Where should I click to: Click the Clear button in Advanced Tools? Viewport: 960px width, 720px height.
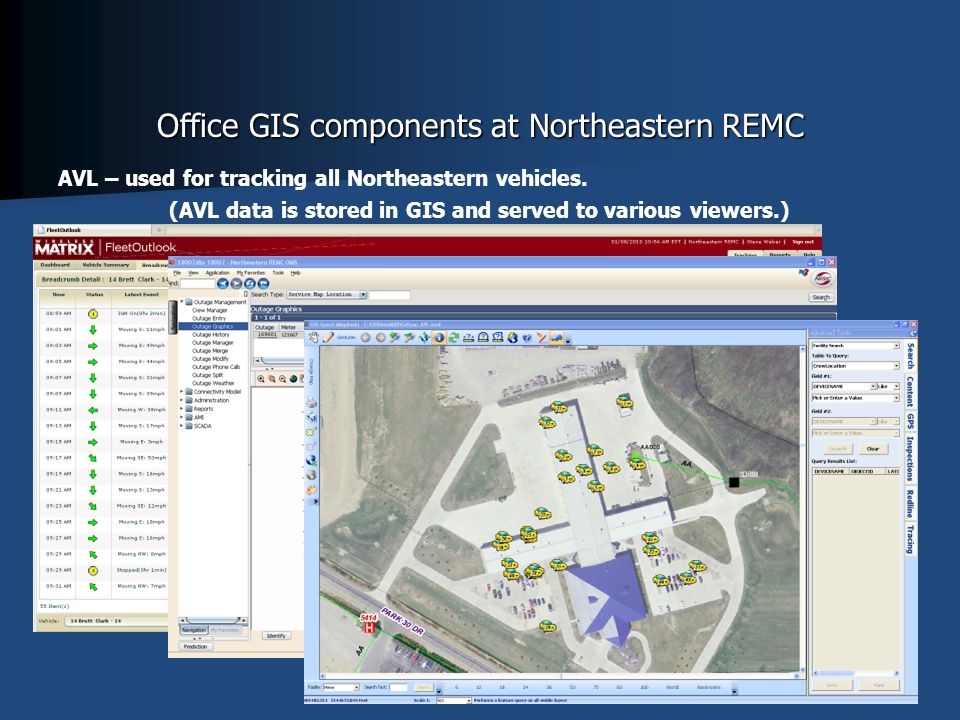[x=872, y=449]
